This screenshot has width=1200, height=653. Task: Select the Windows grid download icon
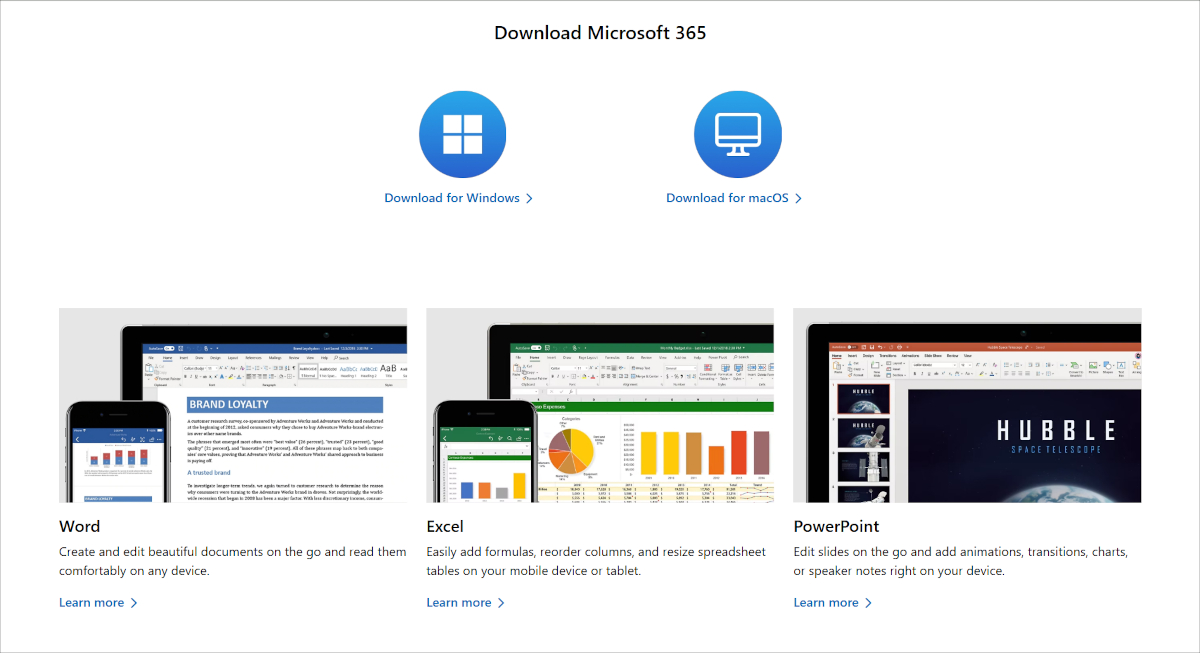[462, 133]
